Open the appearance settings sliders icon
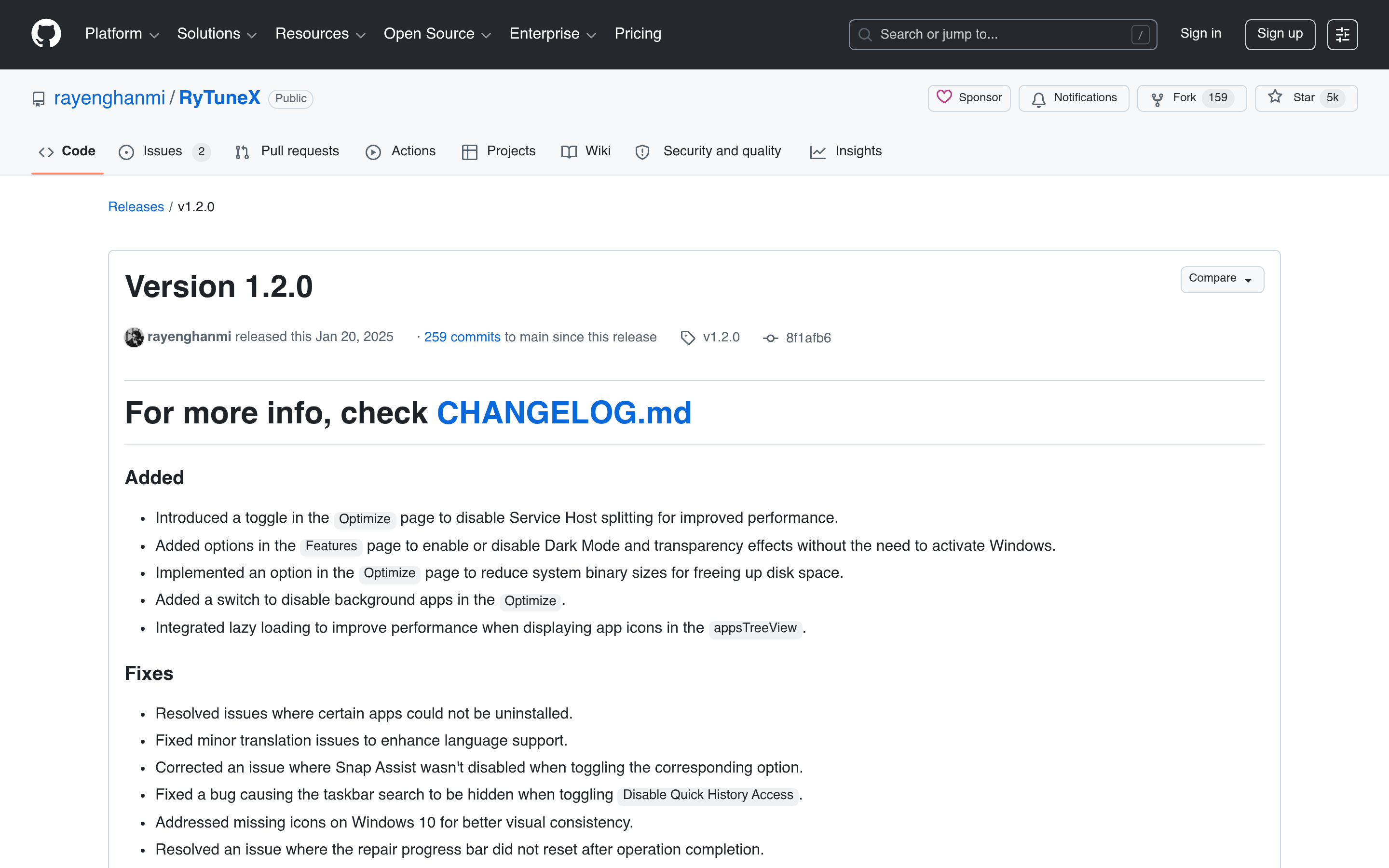 pos(1342,34)
